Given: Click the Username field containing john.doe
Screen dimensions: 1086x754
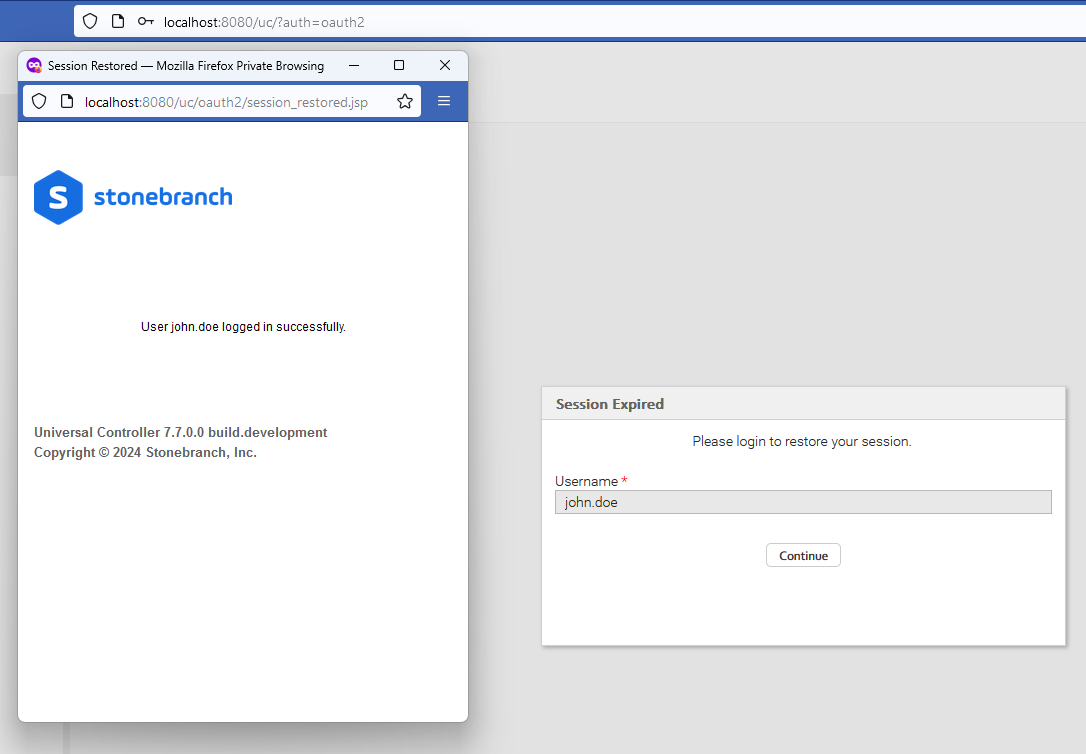Looking at the screenshot, I should point(802,502).
